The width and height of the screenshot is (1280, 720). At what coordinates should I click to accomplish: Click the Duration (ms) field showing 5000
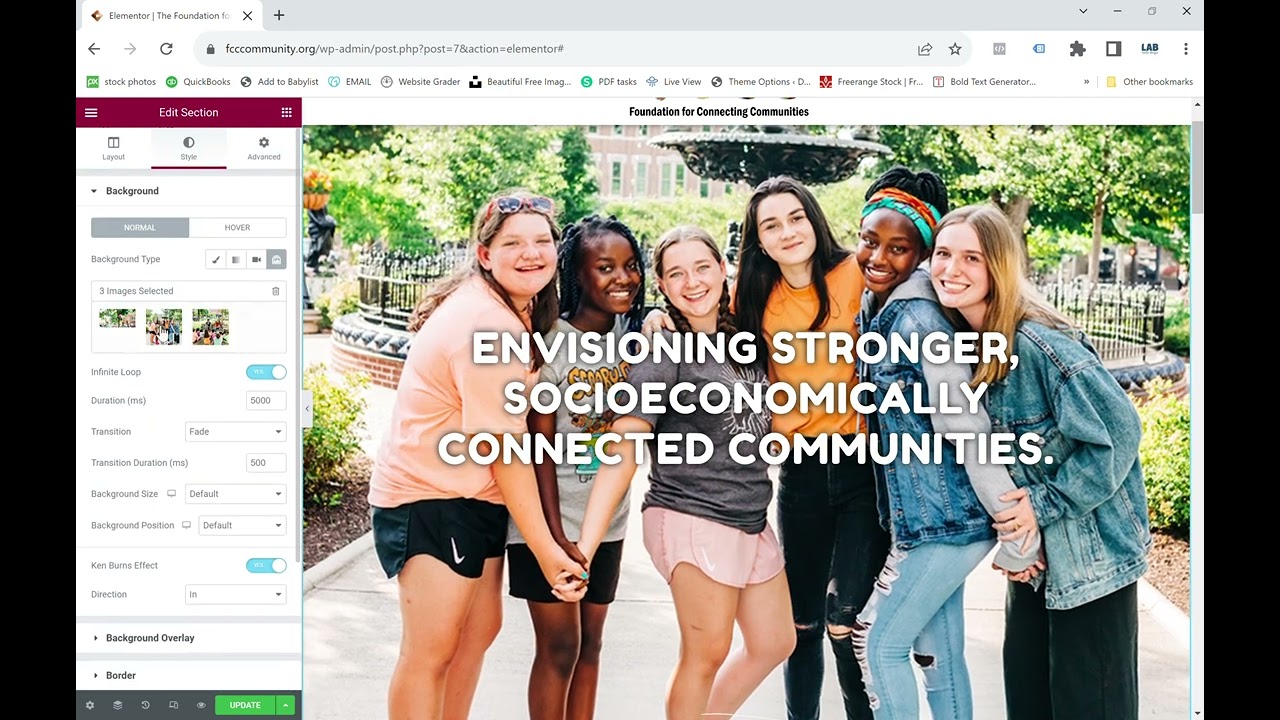(x=266, y=401)
